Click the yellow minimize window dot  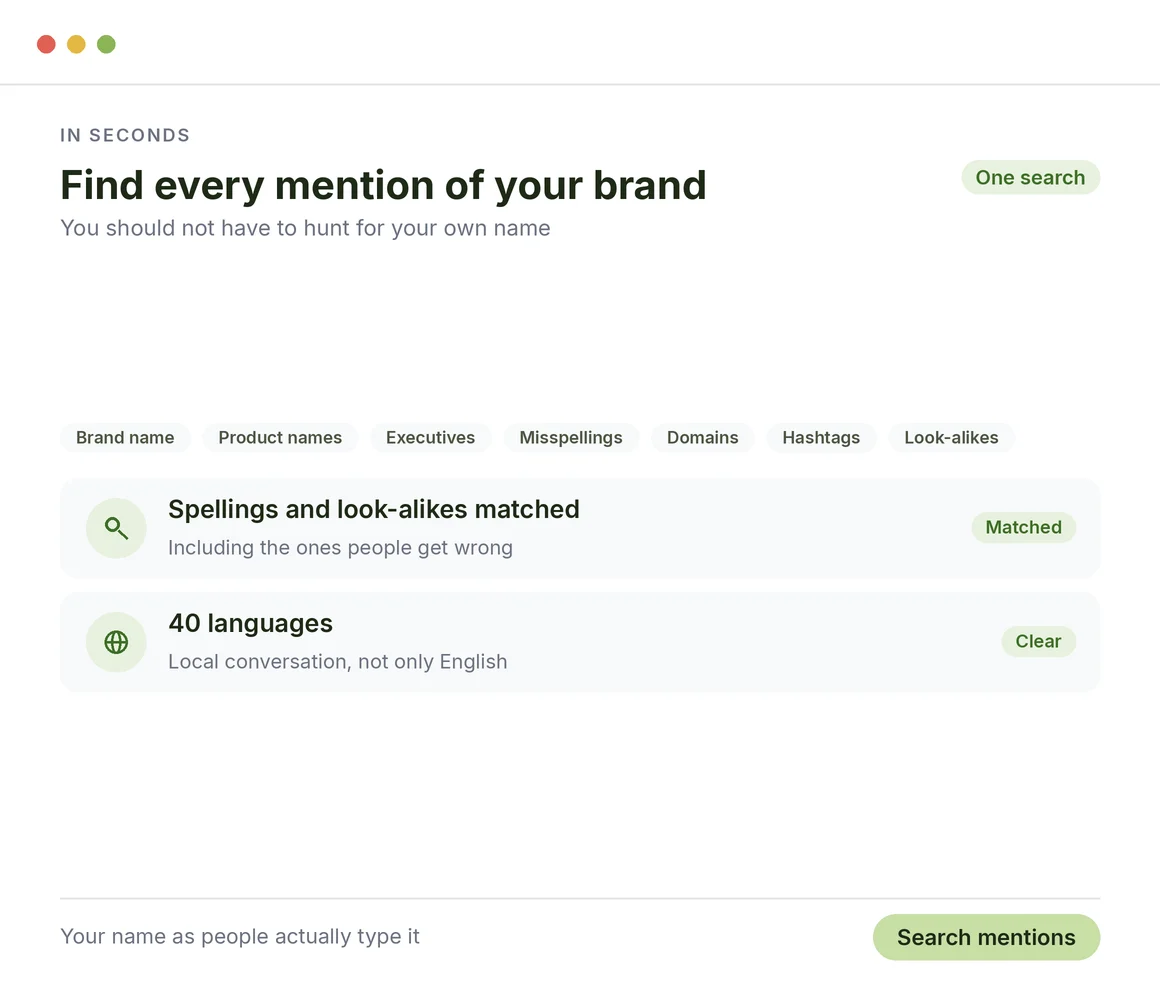pyautogui.click(x=76, y=44)
